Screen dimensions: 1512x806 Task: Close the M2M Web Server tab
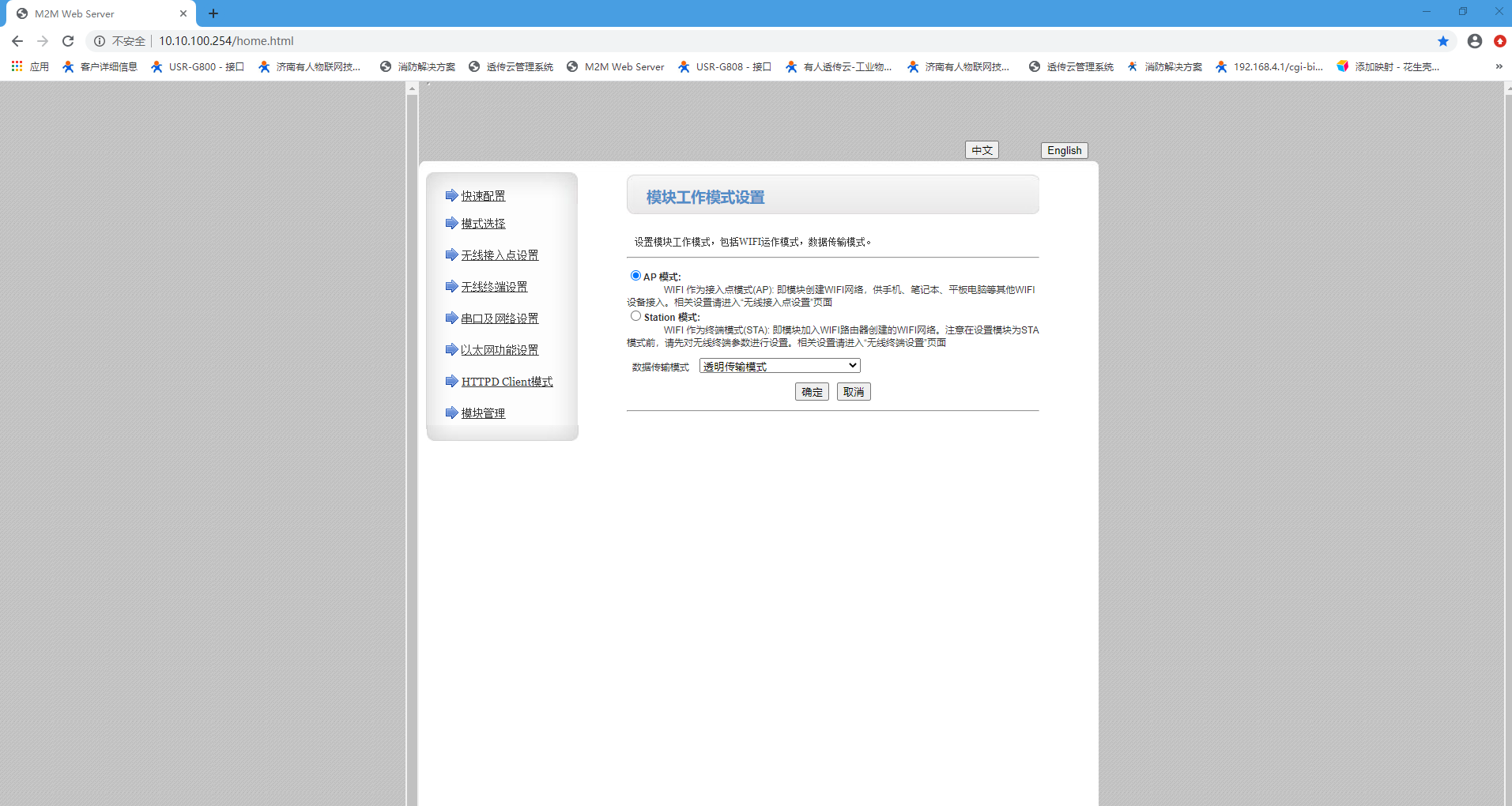[183, 13]
